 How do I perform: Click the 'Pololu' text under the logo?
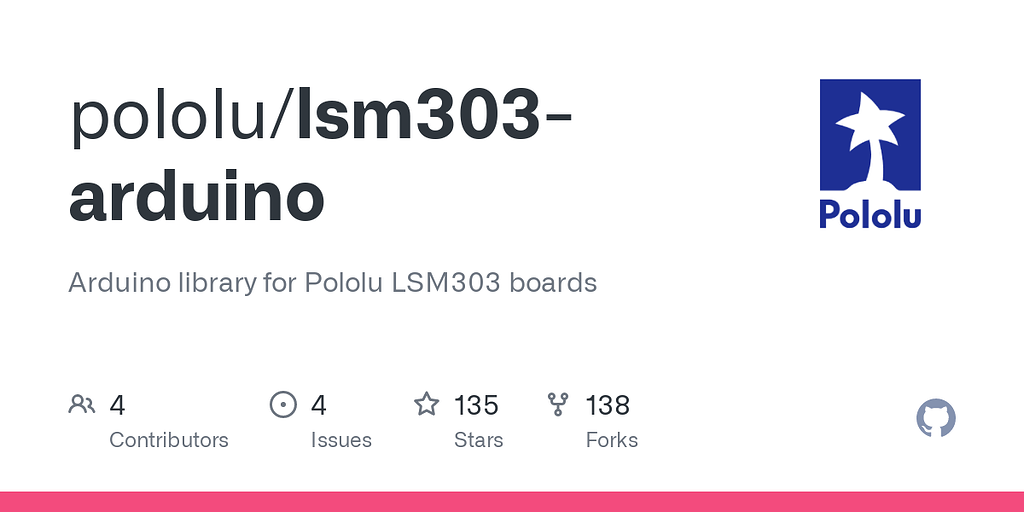[x=870, y=214]
